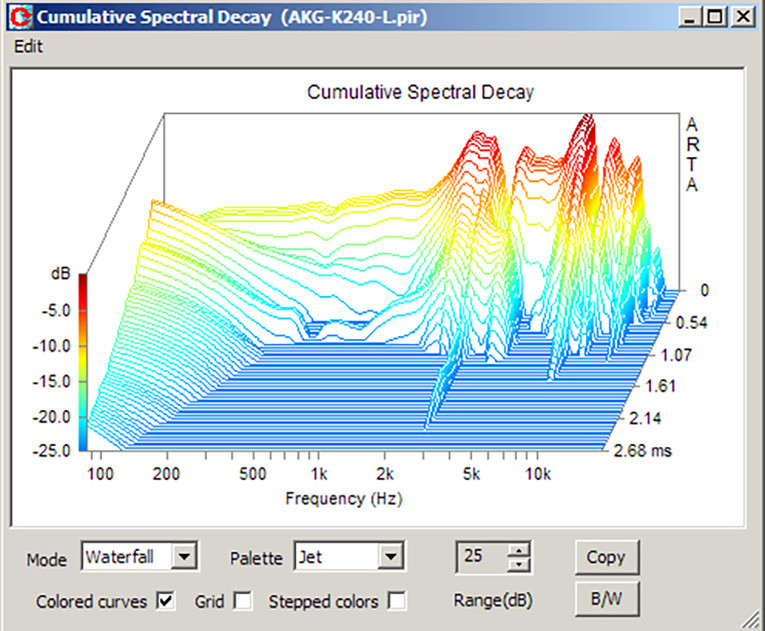765x631 pixels.
Task: Click the Frequency (Hz) axis label
Action: [x=344, y=497]
